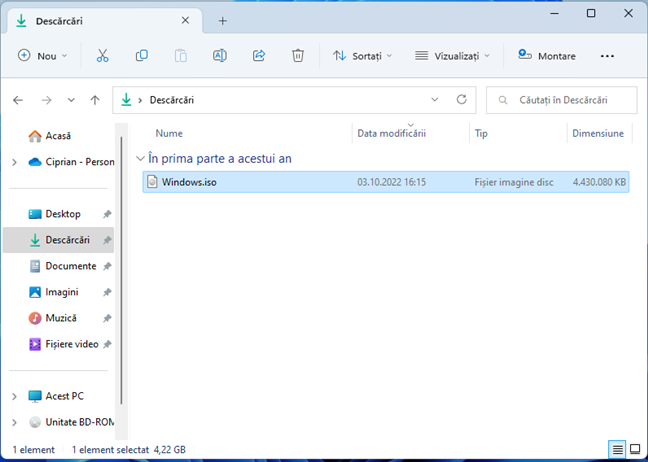Click the pin icon next to Descărcări
648x462 pixels.
[107, 240]
